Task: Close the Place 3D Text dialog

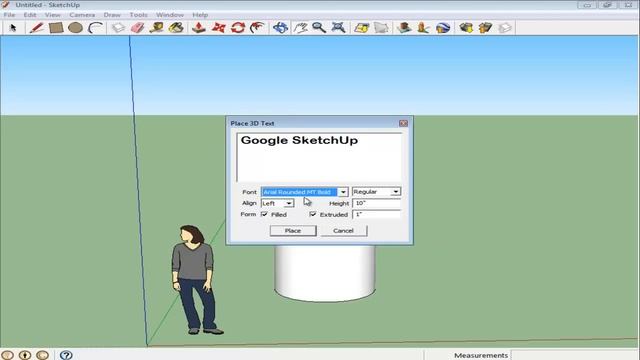Action: point(403,123)
